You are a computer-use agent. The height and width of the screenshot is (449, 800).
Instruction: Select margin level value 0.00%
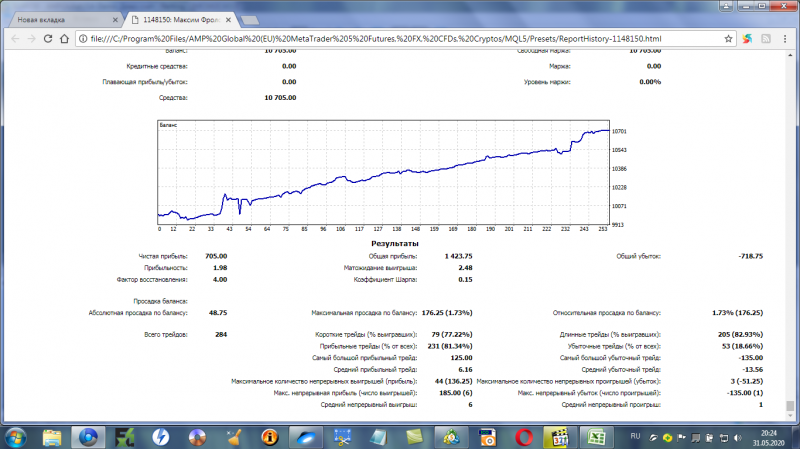(x=650, y=82)
